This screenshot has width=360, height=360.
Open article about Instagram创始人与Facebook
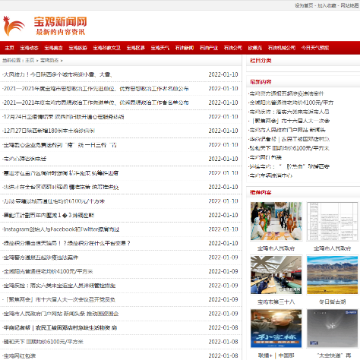(x=61, y=229)
